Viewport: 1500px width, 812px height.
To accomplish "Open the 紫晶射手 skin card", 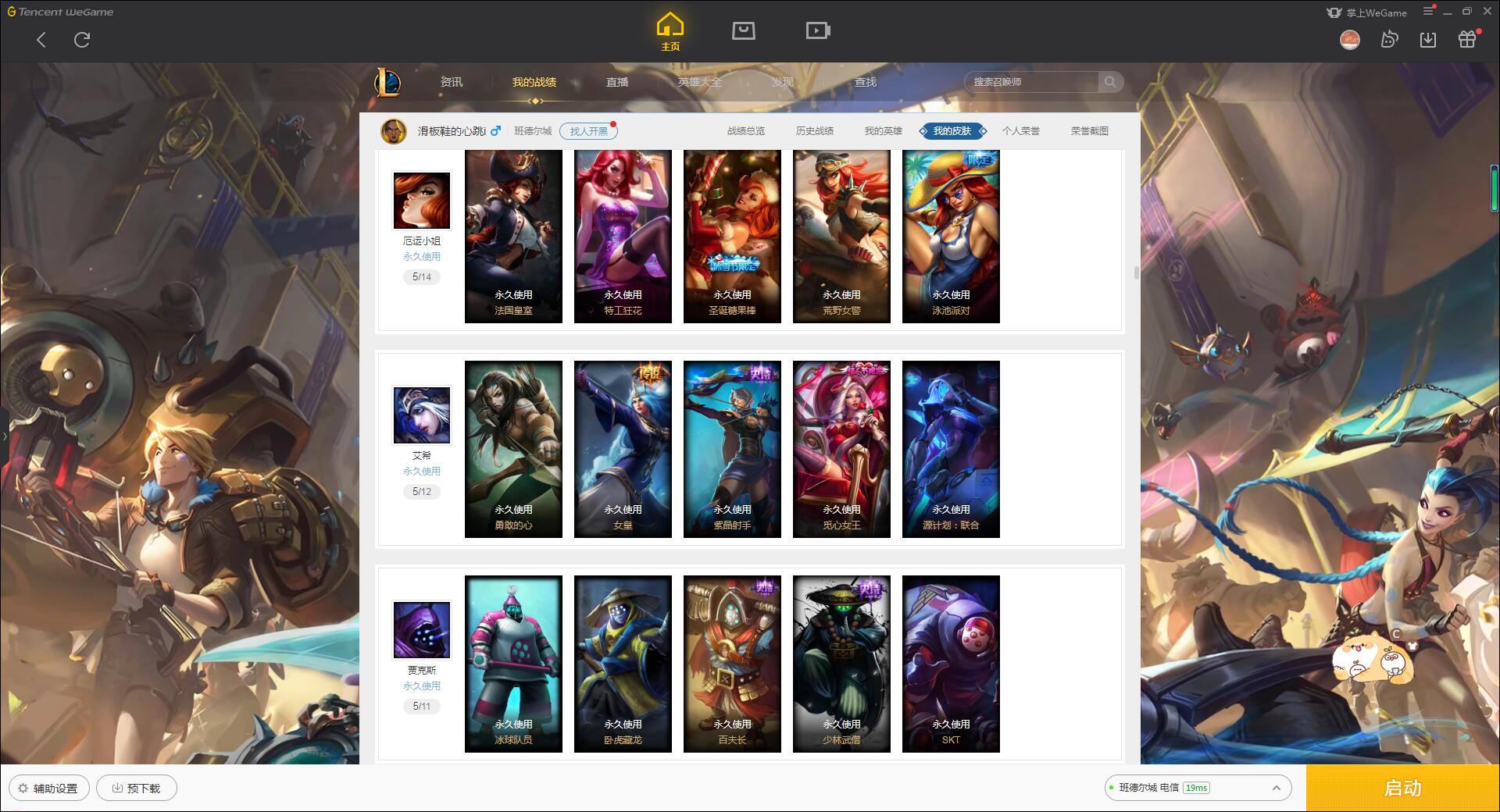I will tap(732, 449).
